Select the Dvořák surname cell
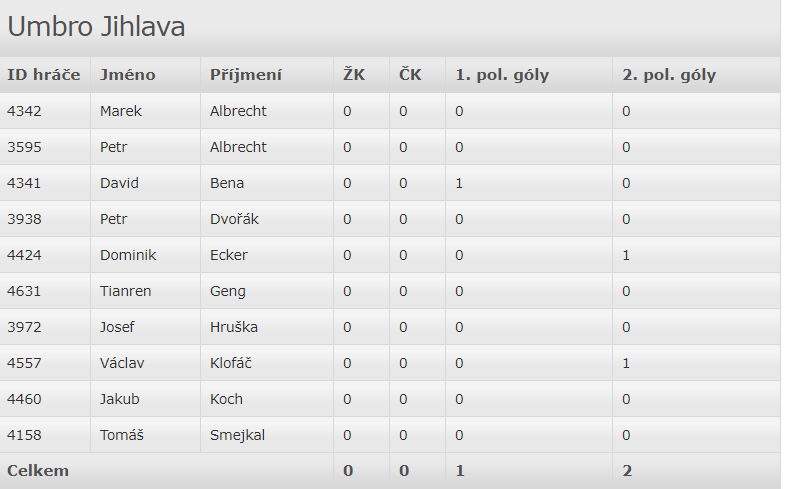 [234, 219]
